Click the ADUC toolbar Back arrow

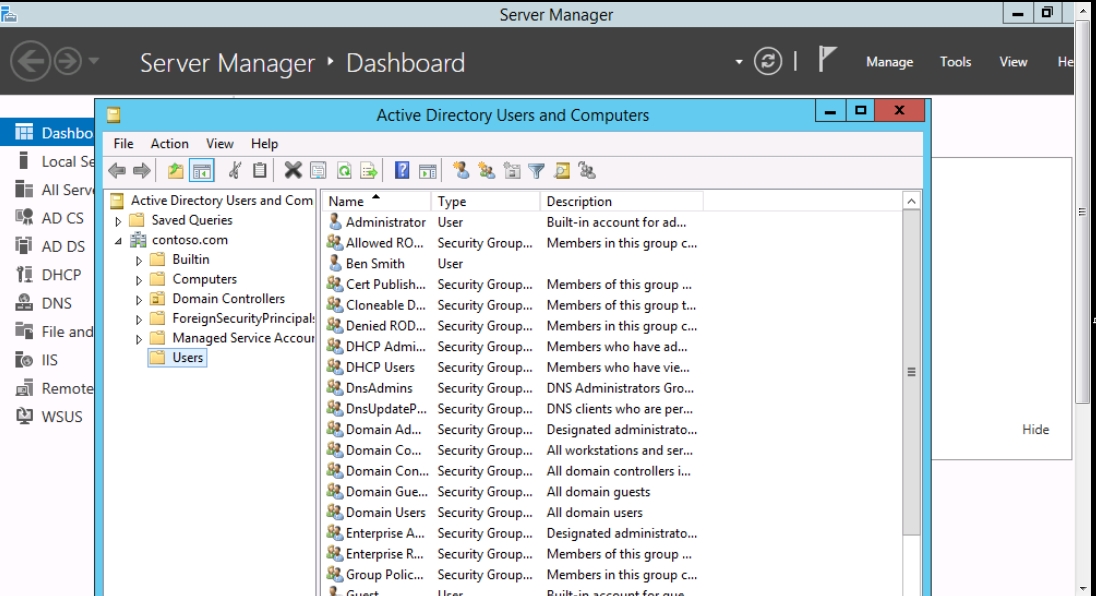point(117,170)
